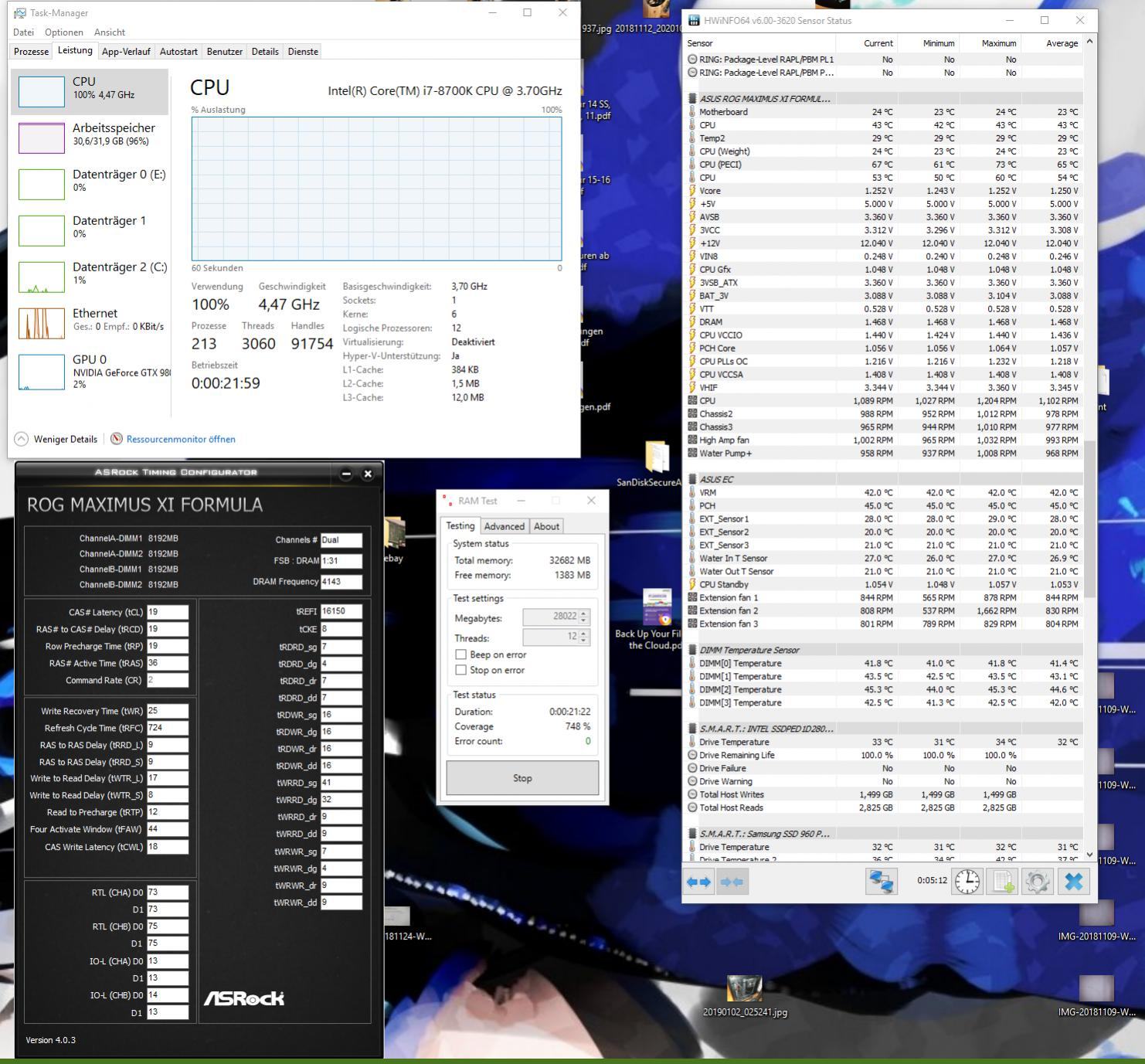Click HWiNFO64 title bar application icon
Image resolution: width=1145 pixels, height=1064 pixels.
click(x=694, y=21)
